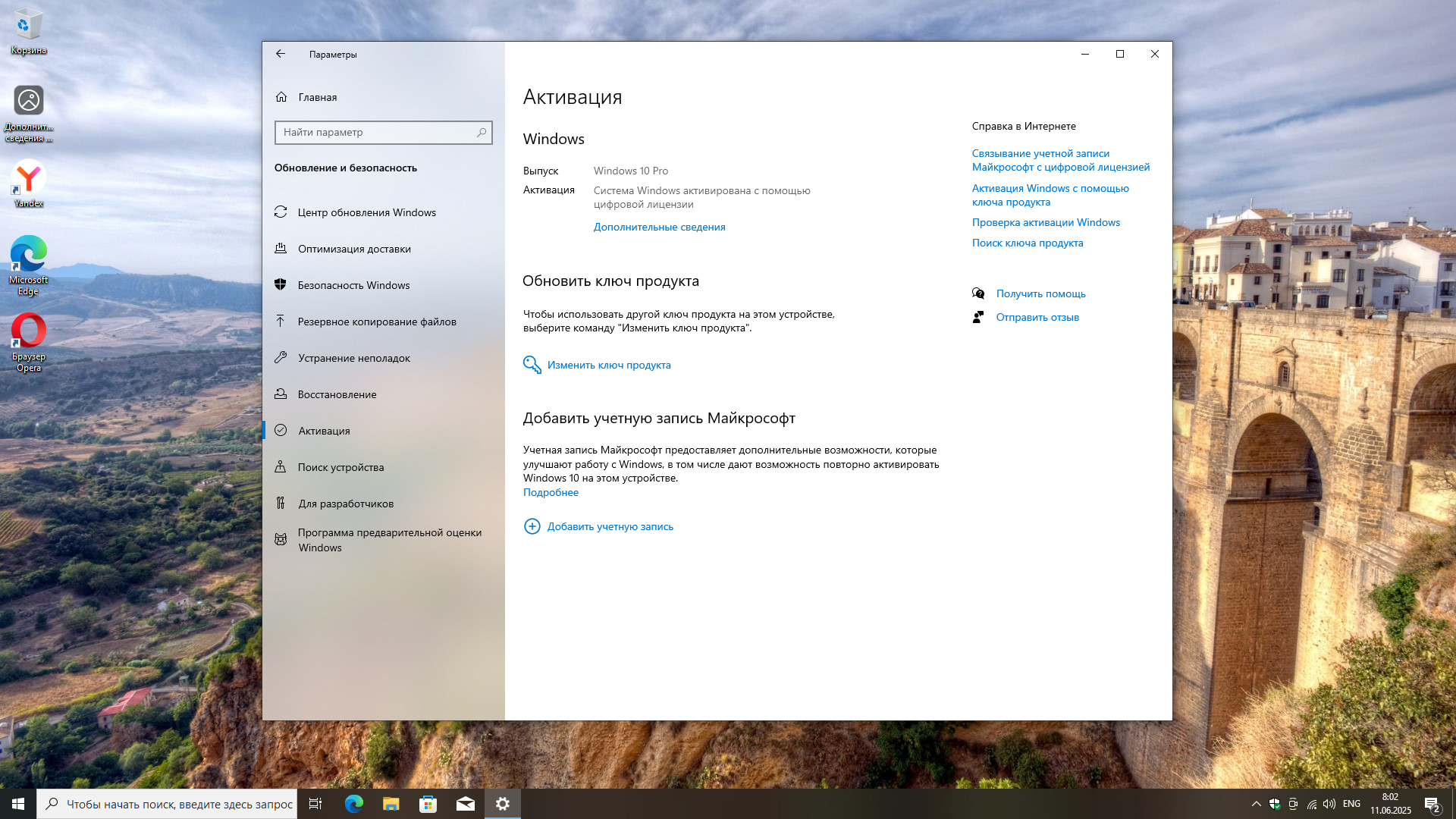Expand hidden system tray icons chevron
Viewport: 1456px width, 819px height.
[x=1256, y=804]
